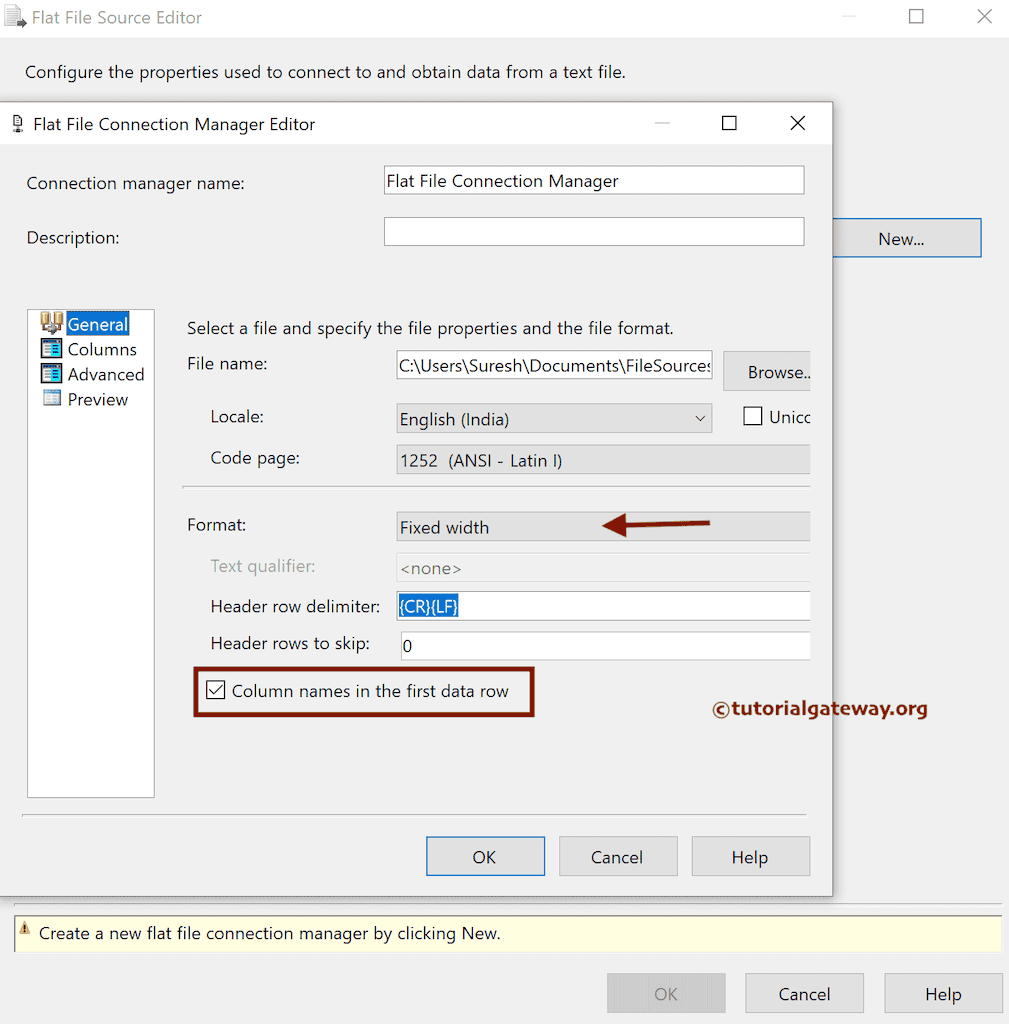The image size is (1009, 1024).
Task: Click the Connection manager name field
Action: pos(594,180)
